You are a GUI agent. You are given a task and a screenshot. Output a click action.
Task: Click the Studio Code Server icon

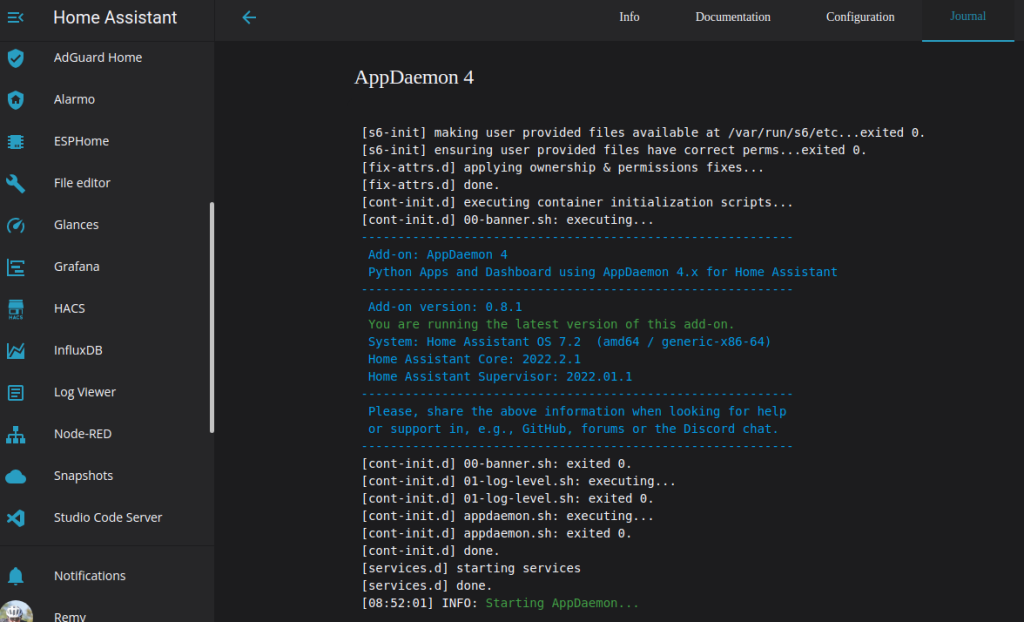(x=16, y=518)
